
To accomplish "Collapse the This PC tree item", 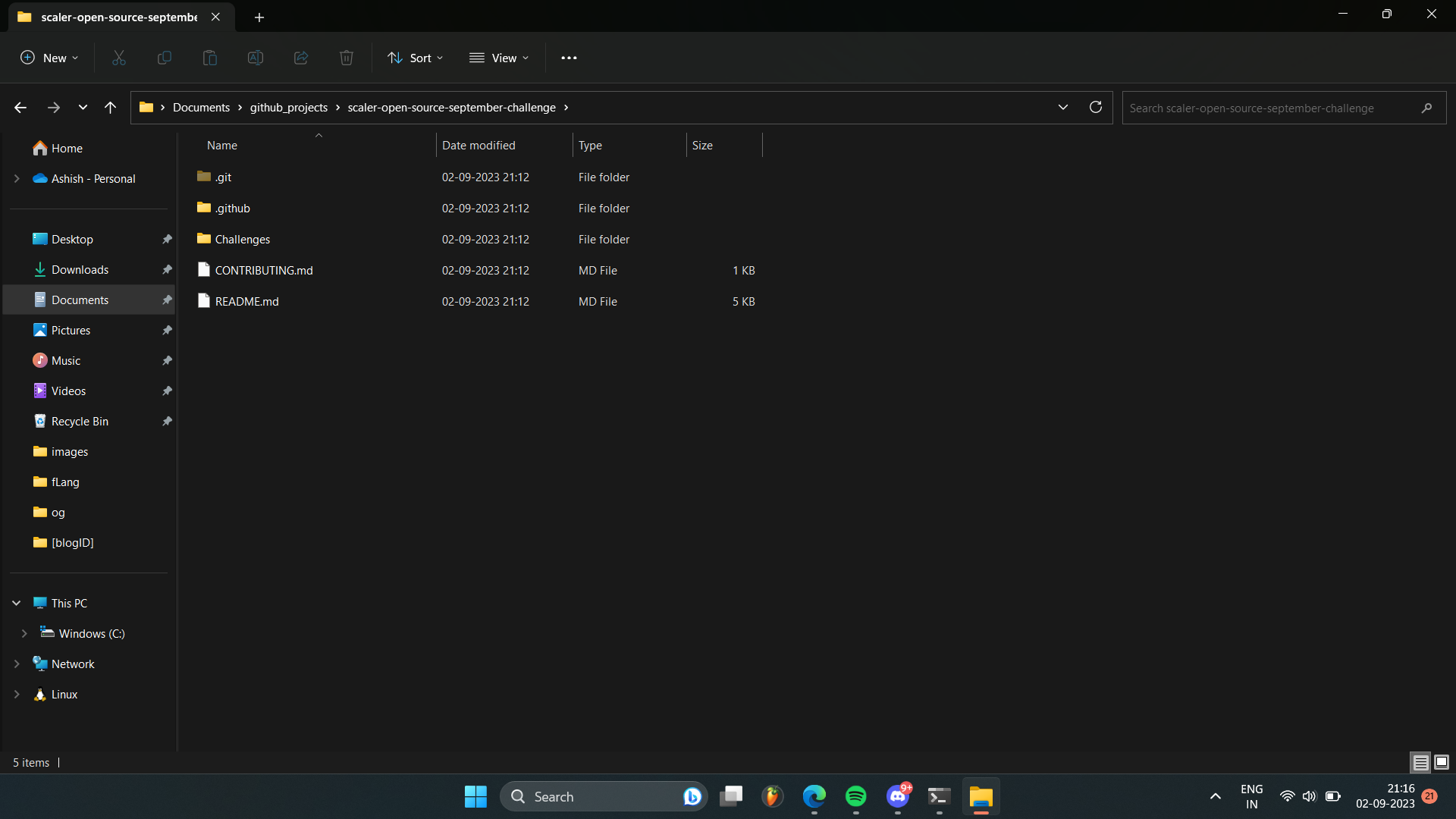I will click(x=16, y=602).
